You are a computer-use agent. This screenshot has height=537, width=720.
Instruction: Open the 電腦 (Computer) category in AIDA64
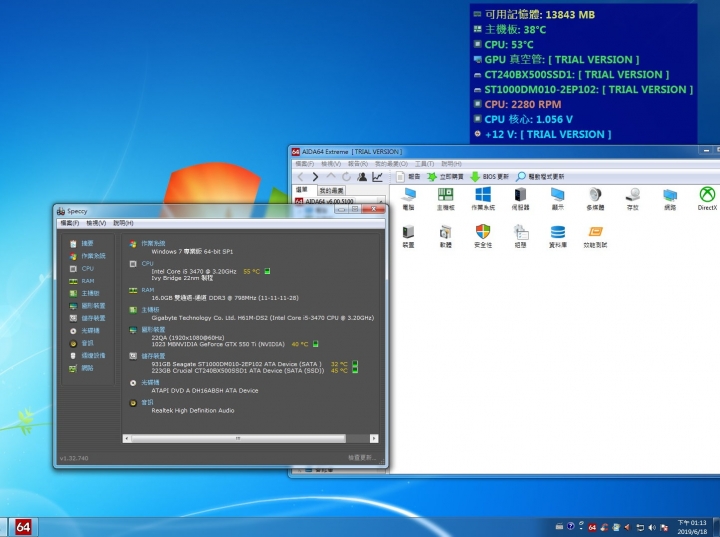coord(408,198)
